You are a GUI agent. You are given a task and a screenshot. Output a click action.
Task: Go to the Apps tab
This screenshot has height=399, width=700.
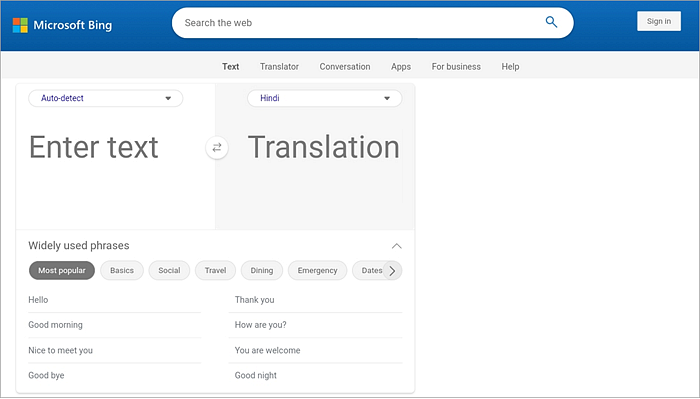click(401, 66)
